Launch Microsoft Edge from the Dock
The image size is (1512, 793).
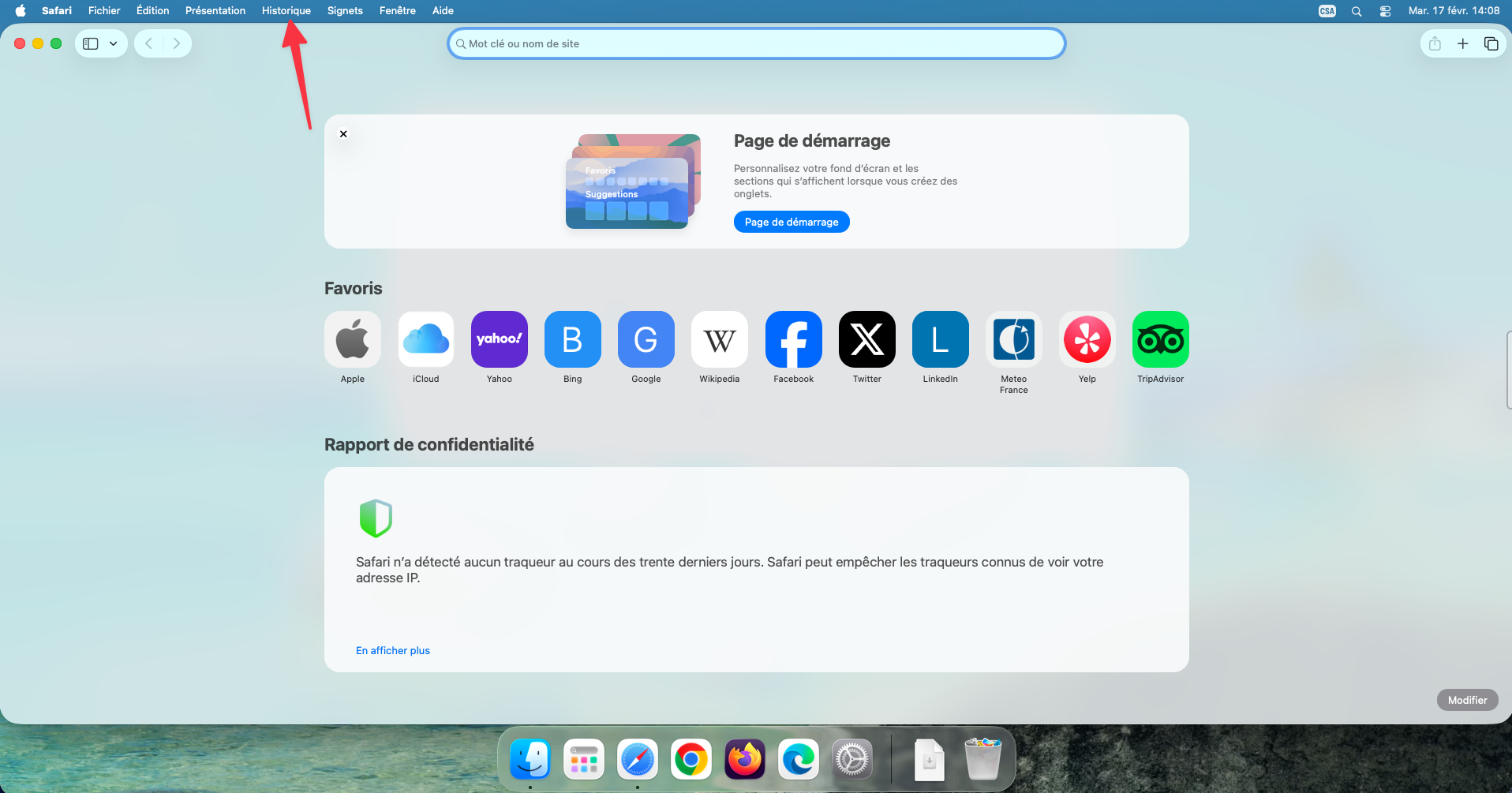pyautogui.click(x=799, y=760)
